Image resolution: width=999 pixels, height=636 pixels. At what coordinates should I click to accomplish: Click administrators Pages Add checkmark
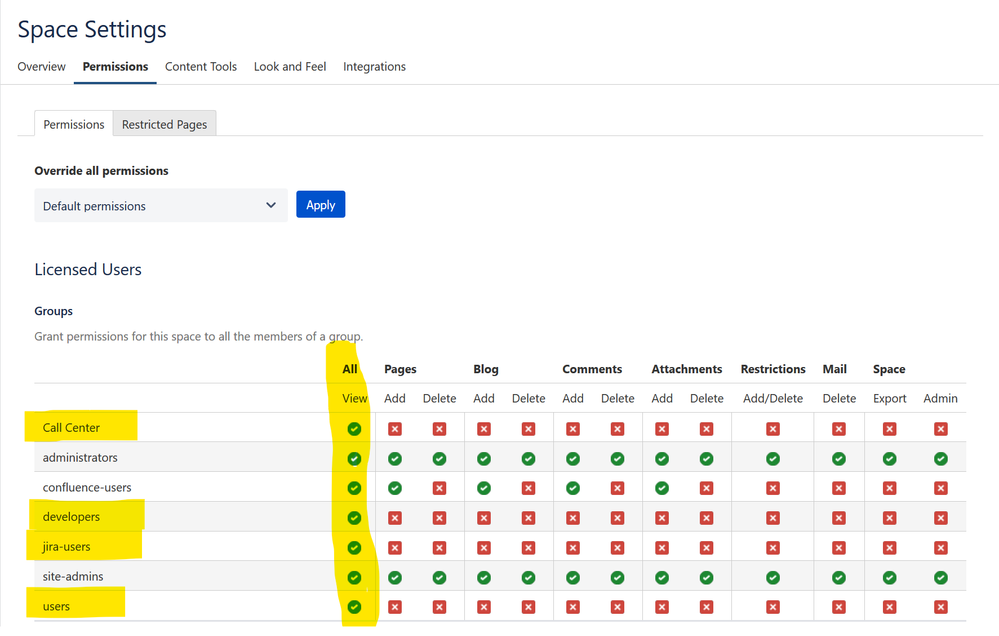395,459
